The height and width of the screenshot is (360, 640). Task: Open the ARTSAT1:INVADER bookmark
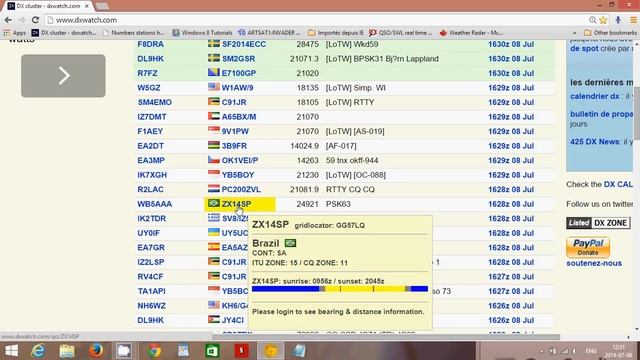click(269, 33)
